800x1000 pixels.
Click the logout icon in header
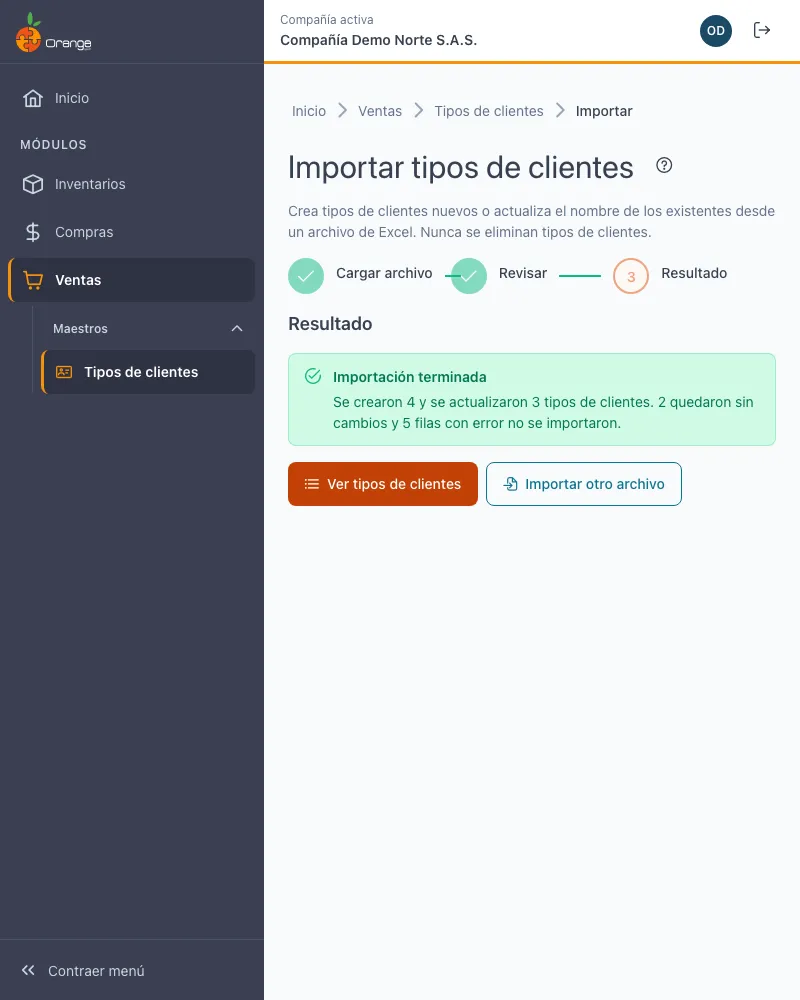762,30
